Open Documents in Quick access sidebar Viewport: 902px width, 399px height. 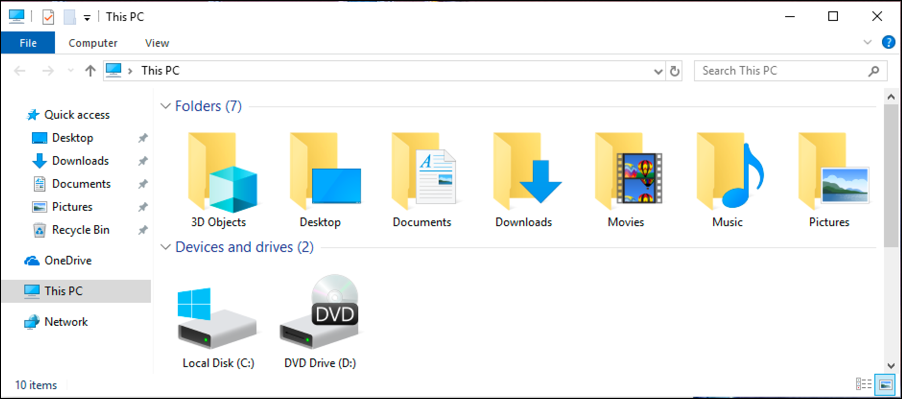(x=71, y=184)
